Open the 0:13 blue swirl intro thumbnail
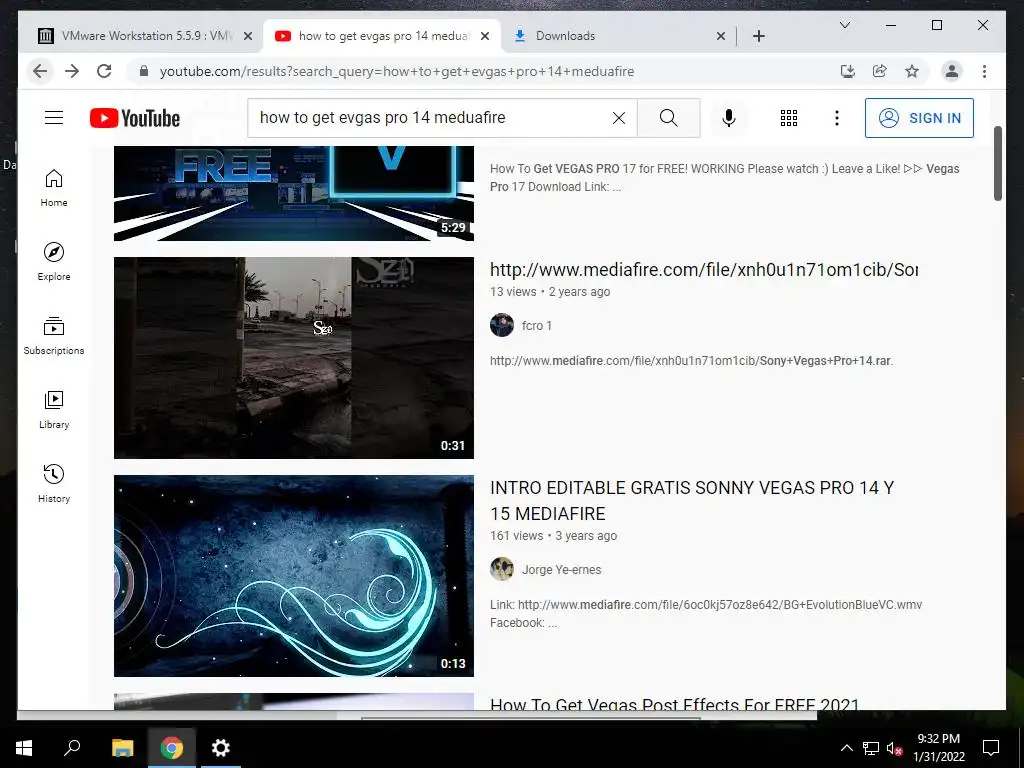 294,575
